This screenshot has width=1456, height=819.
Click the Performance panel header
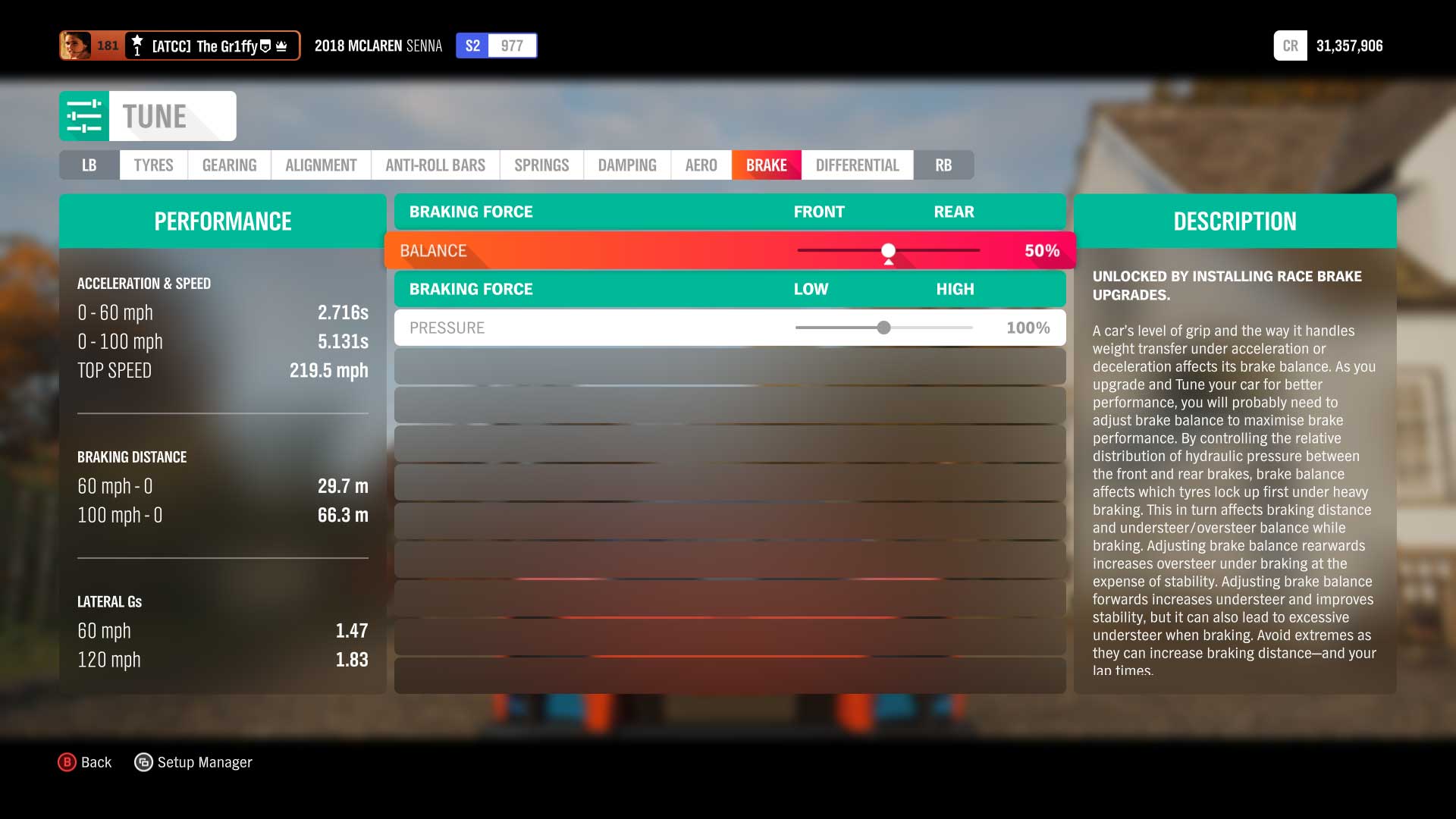coord(223,221)
